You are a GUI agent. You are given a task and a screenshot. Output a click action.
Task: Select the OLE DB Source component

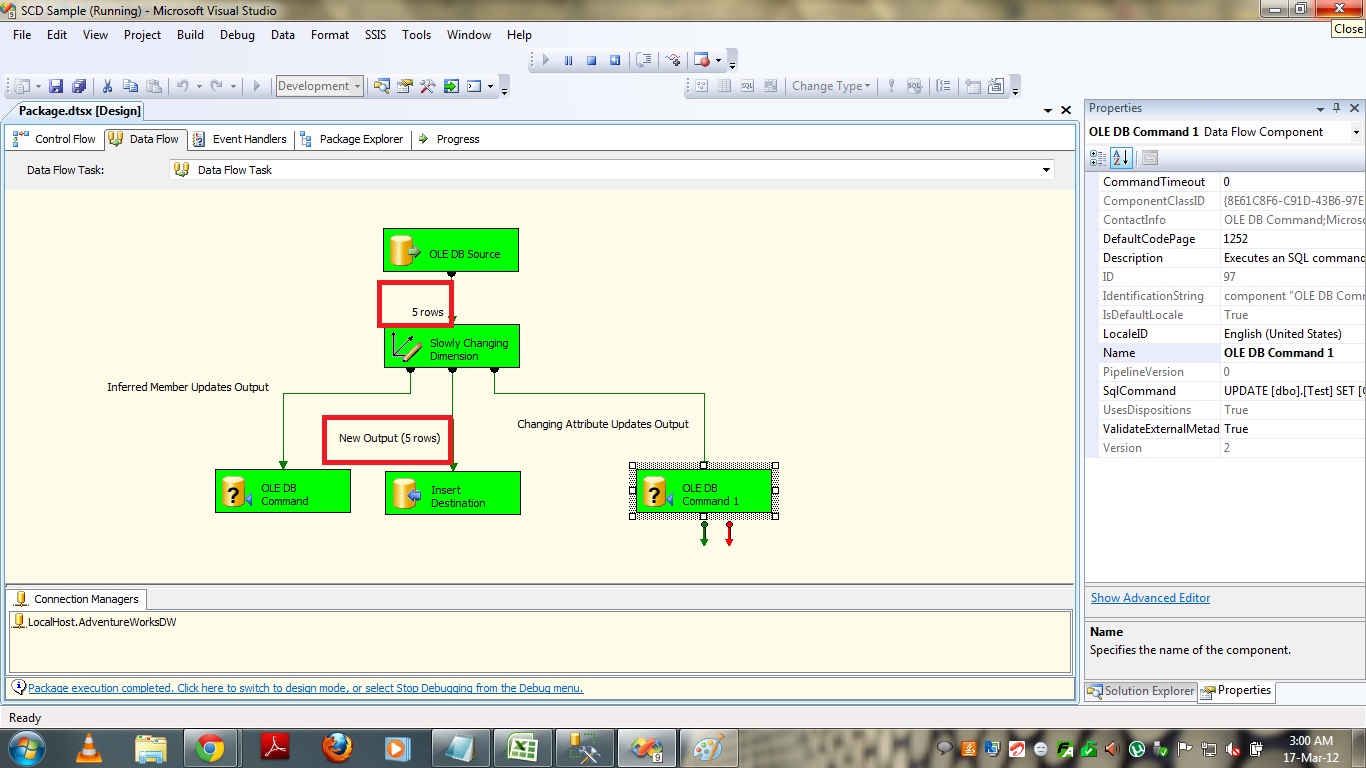pos(450,250)
